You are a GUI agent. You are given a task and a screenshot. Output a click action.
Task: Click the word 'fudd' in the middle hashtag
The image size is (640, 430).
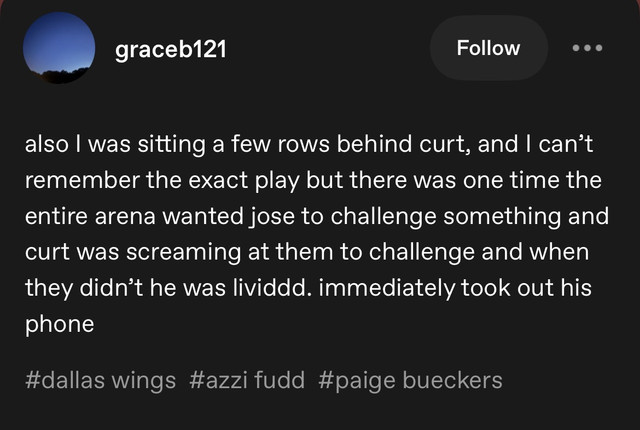(x=279, y=380)
